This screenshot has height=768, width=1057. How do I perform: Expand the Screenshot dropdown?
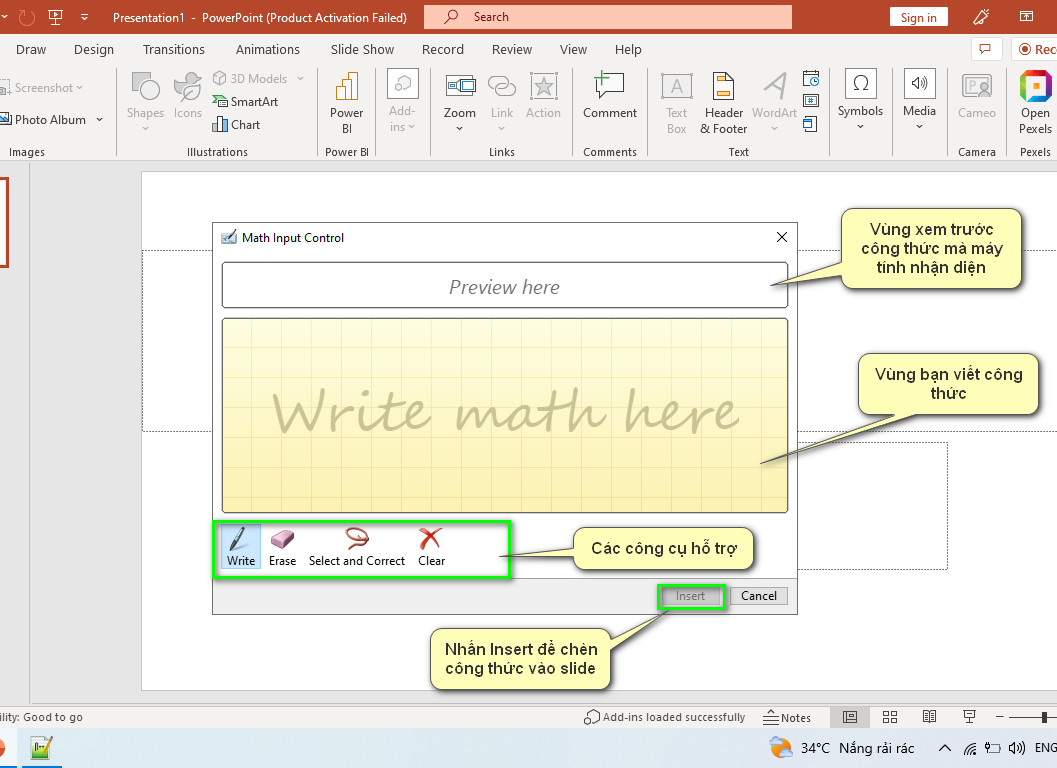(80, 88)
